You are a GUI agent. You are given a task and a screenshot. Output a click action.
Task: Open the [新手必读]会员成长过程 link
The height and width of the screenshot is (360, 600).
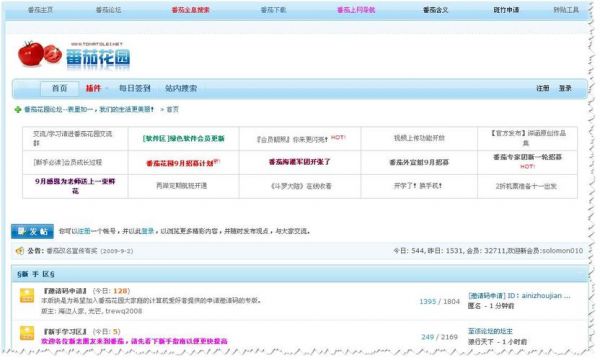68,162
